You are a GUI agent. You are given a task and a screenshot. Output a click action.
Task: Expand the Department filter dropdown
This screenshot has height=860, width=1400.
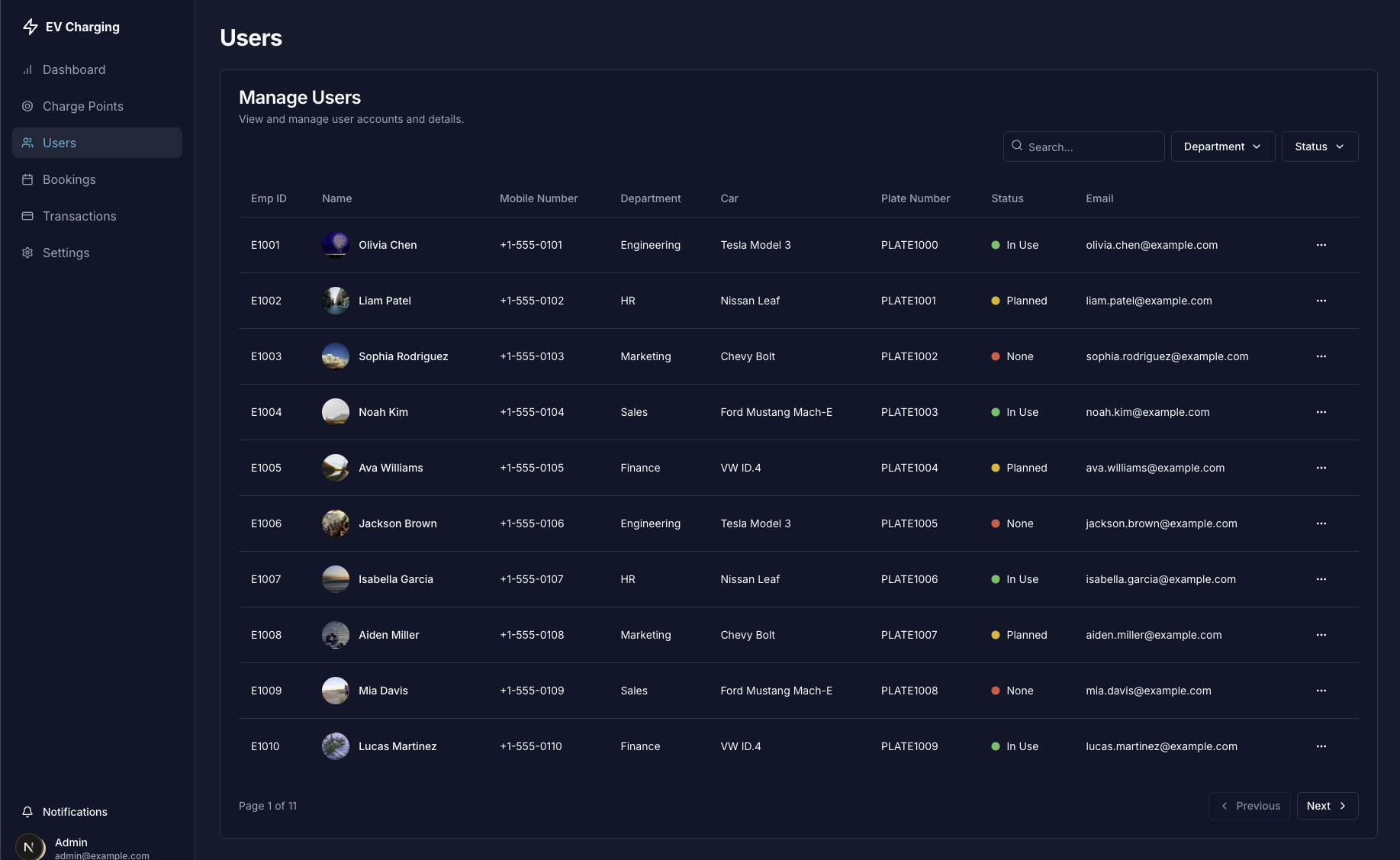(x=1222, y=147)
